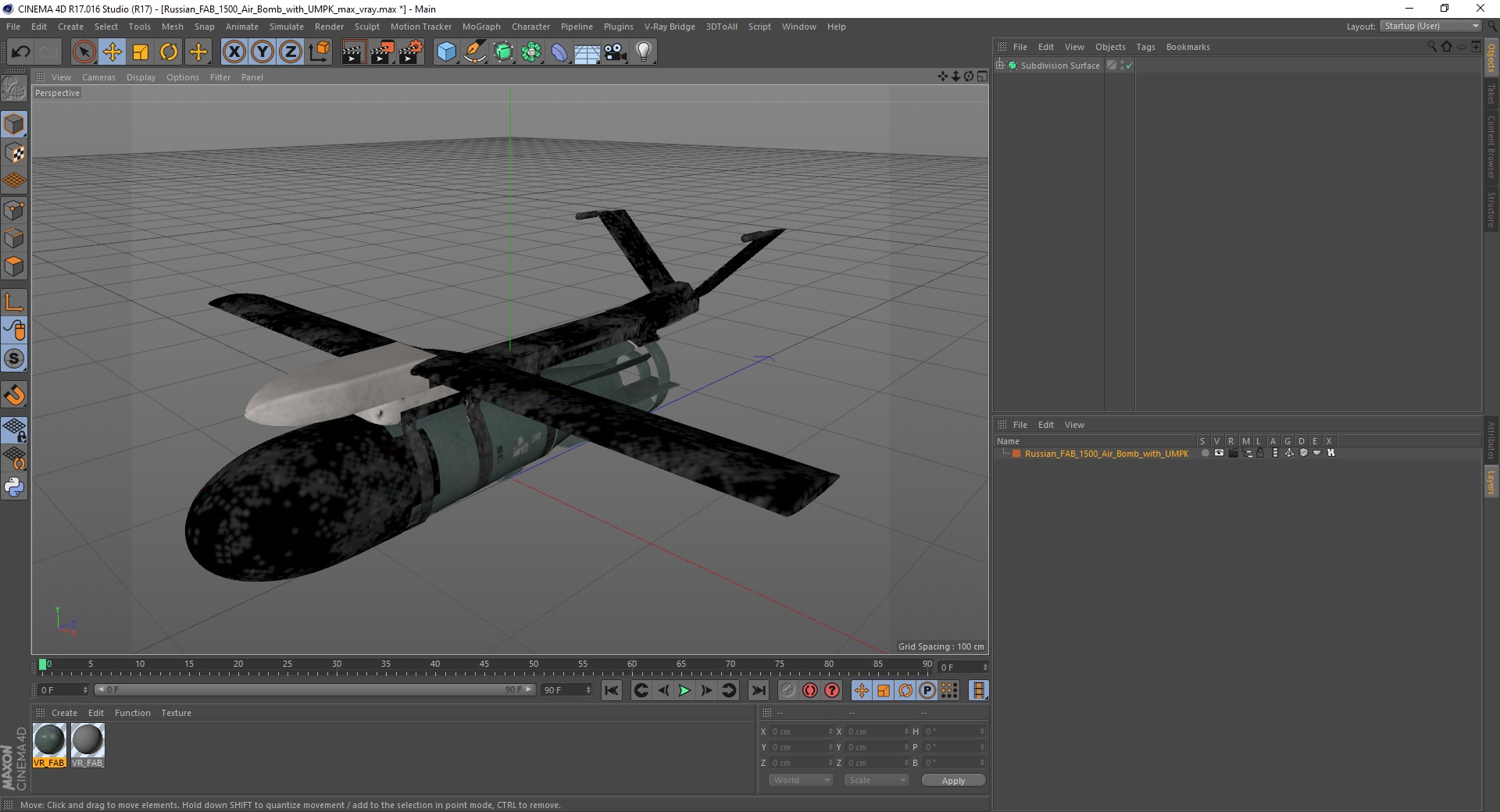Viewport: 1500px width, 812px height.
Task: Add a Light object
Action: pyautogui.click(x=644, y=52)
